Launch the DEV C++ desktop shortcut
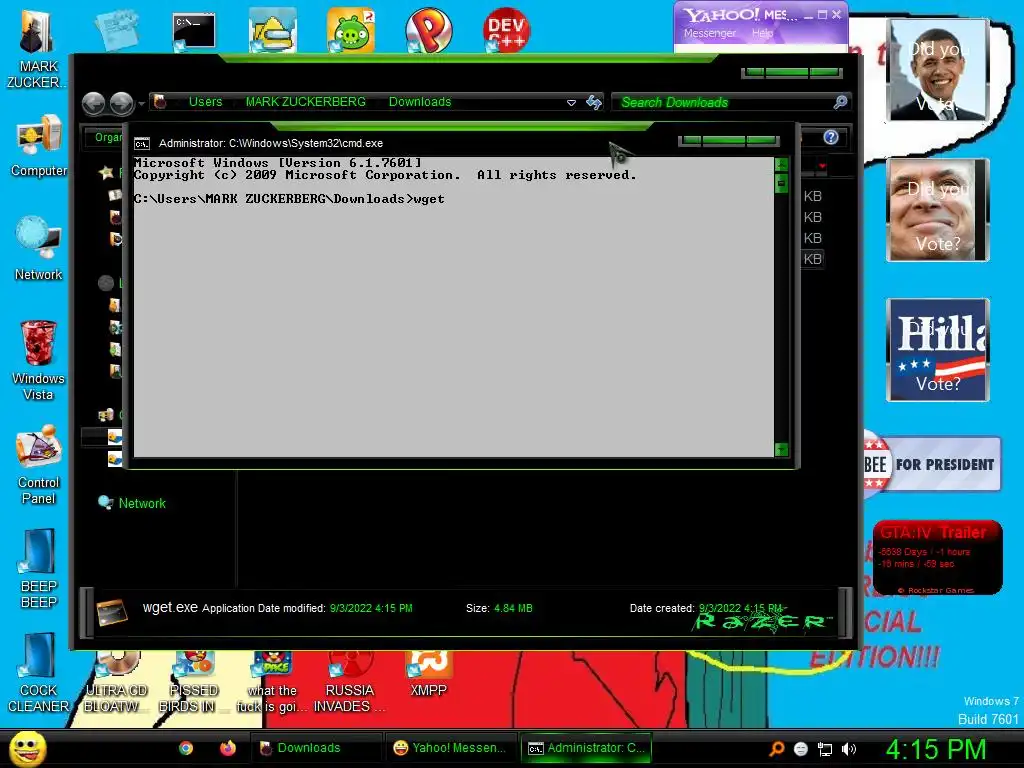 (506, 30)
